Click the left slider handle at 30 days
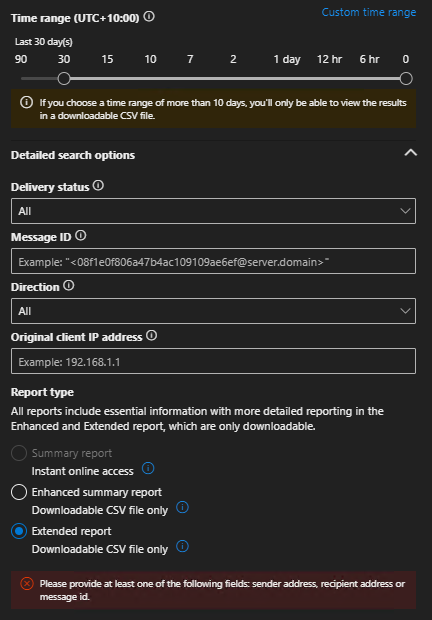 pyautogui.click(x=64, y=79)
